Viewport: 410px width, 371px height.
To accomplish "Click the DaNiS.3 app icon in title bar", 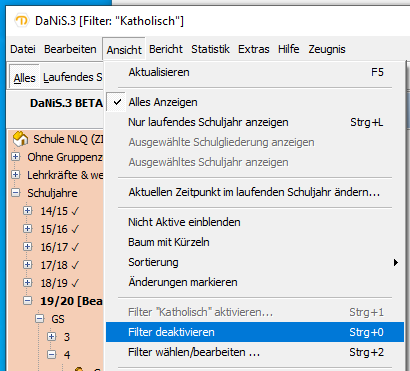I will (22, 21).
